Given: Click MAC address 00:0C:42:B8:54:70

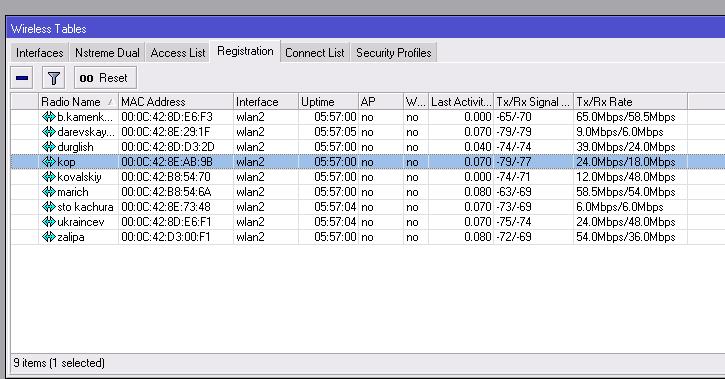Looking at the screenshot, I should pyautogui.click(x=166, y=177).
